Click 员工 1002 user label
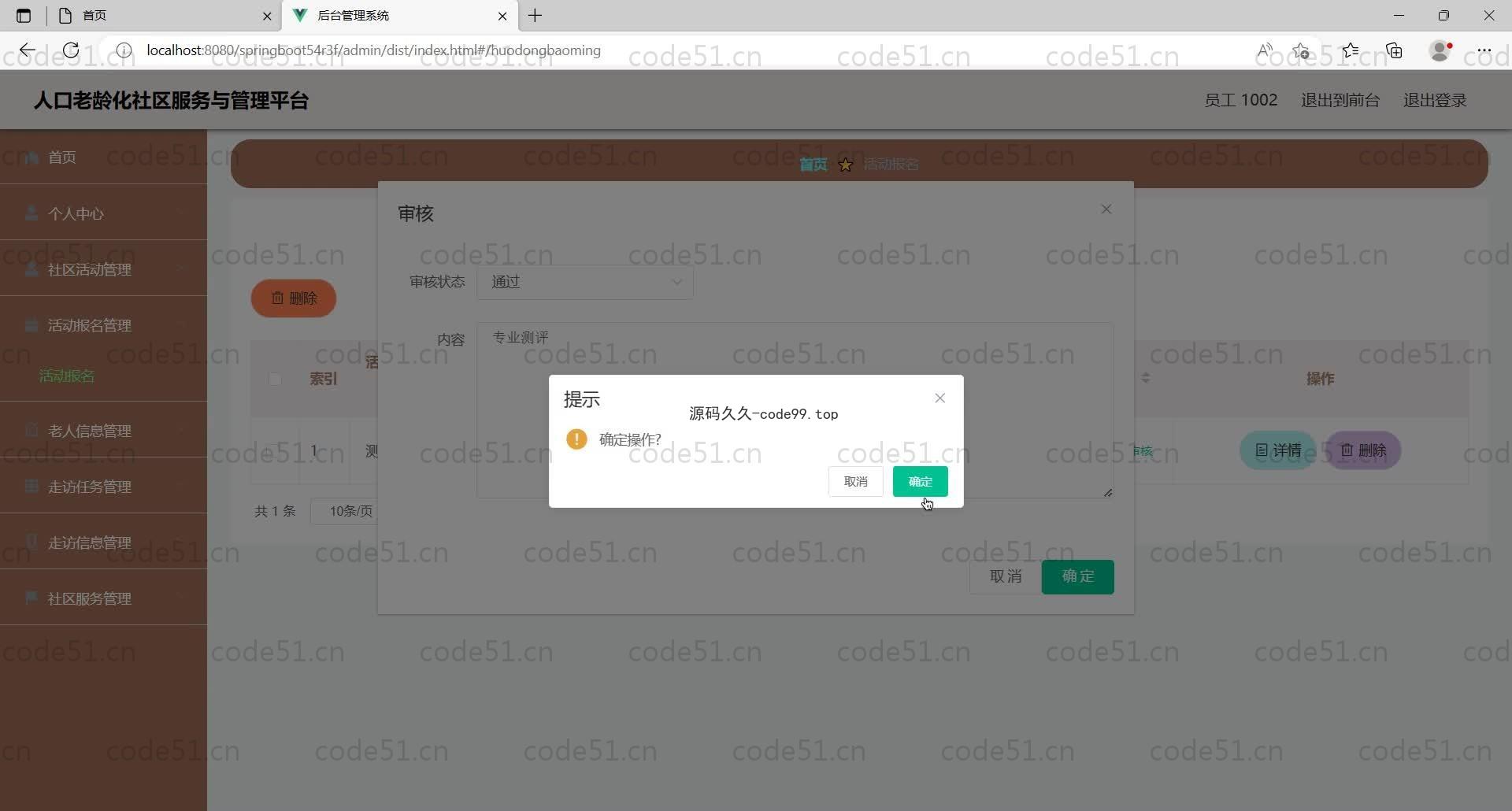Viewport: 1512px width, 811px height. [1240, 100]
